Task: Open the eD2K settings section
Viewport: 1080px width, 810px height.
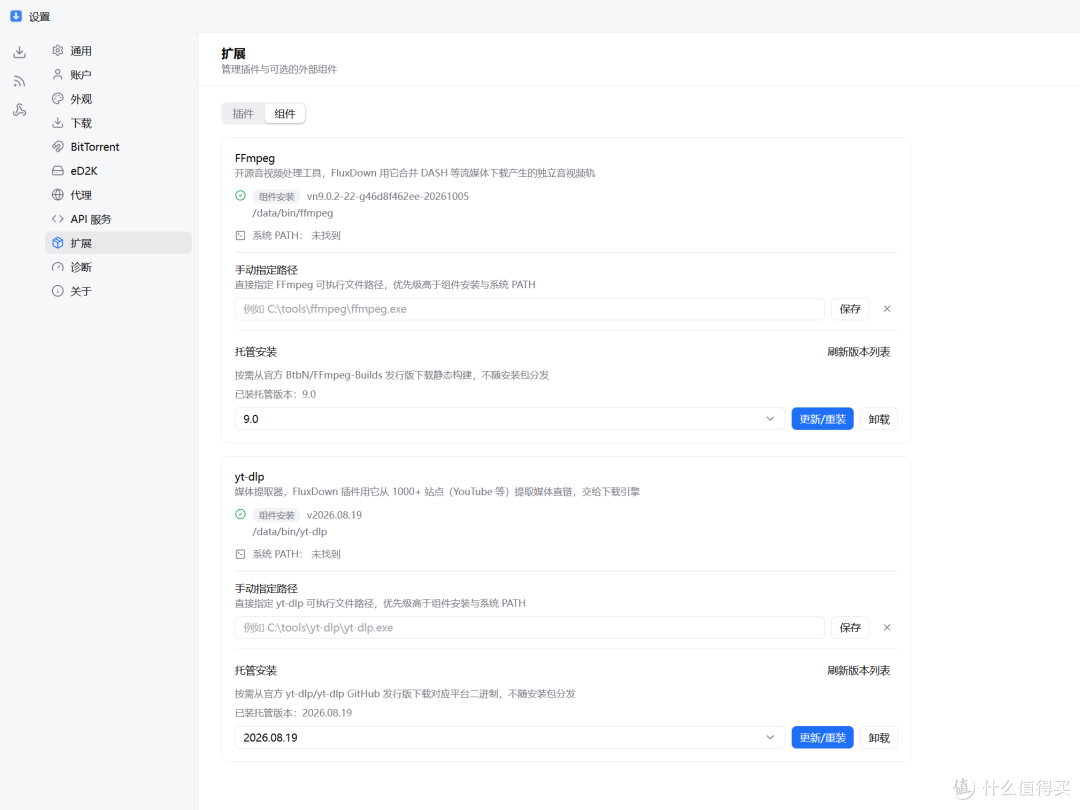Action: 118,171
